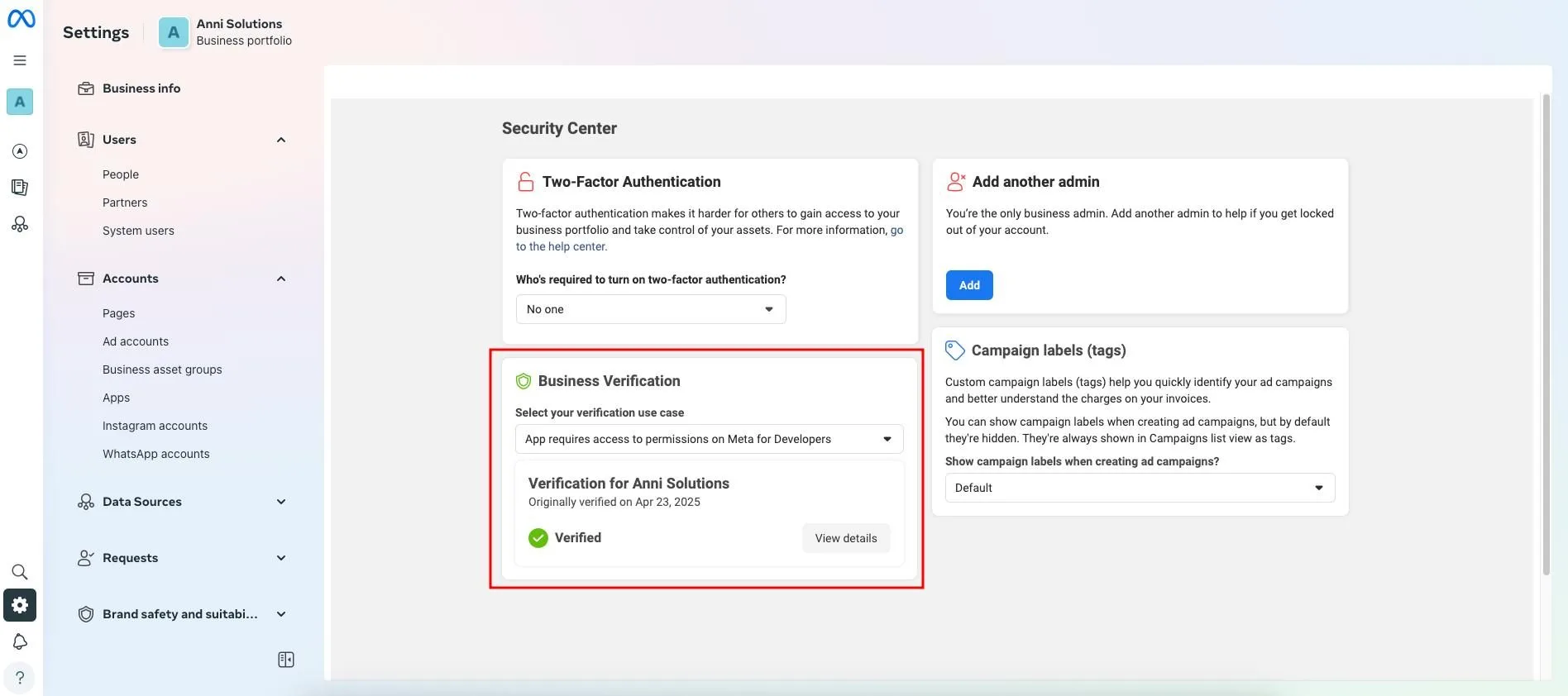Open System users
Image resolution: width=1568 pixels, height=696 pixels.
tap(138, 231)
